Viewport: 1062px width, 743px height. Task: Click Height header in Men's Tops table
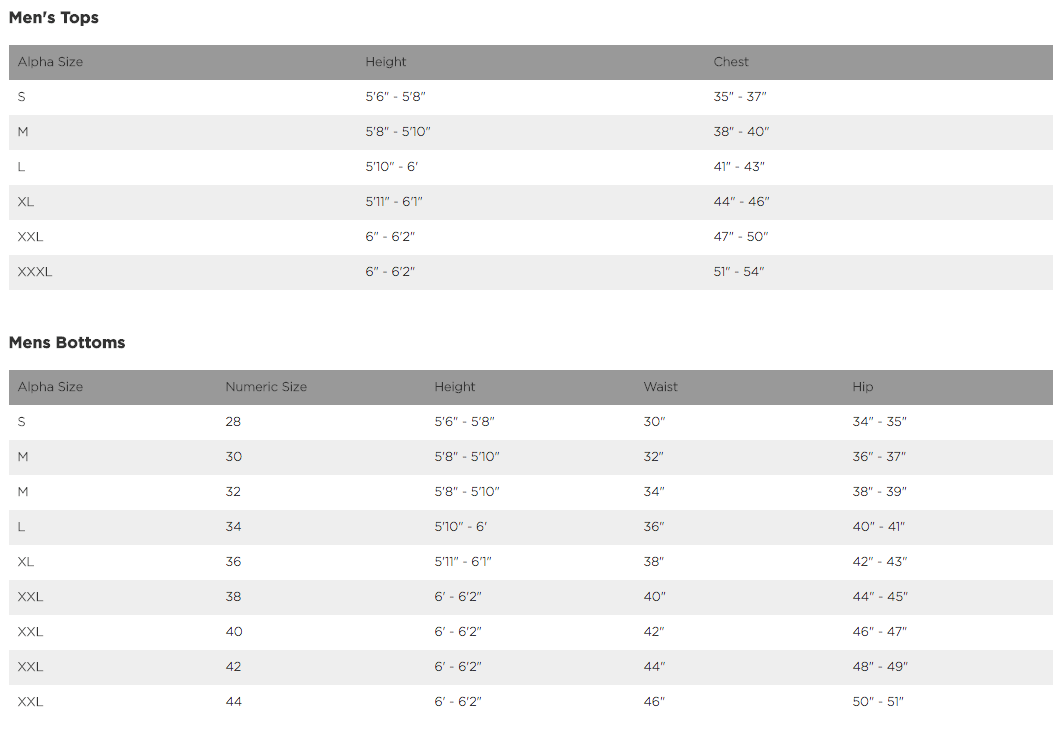point(386,62)
